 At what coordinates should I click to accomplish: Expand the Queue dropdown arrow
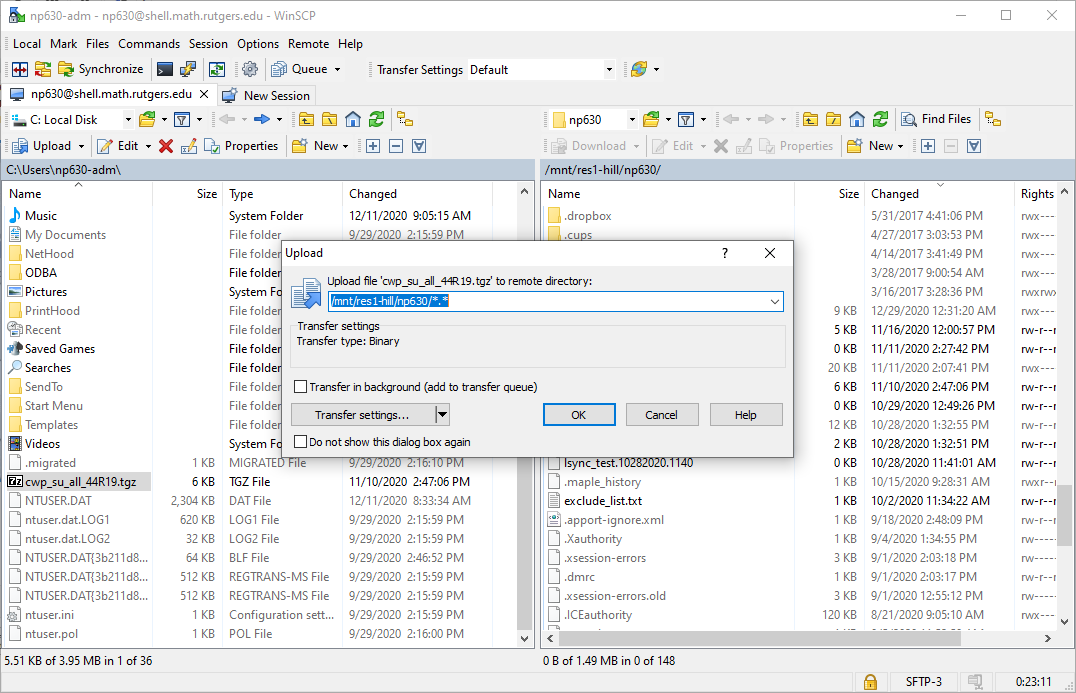337,69
